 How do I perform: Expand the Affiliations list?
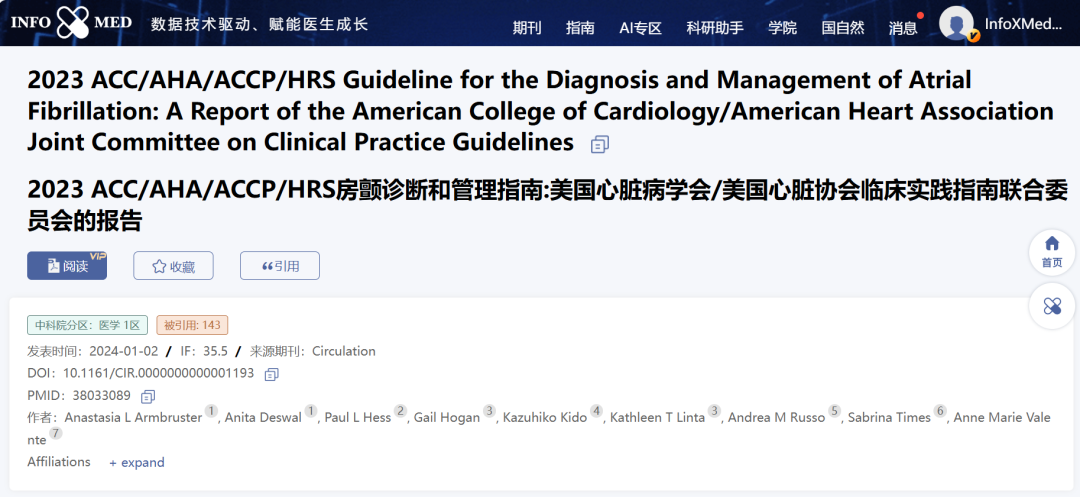click(x=137, y=463)
